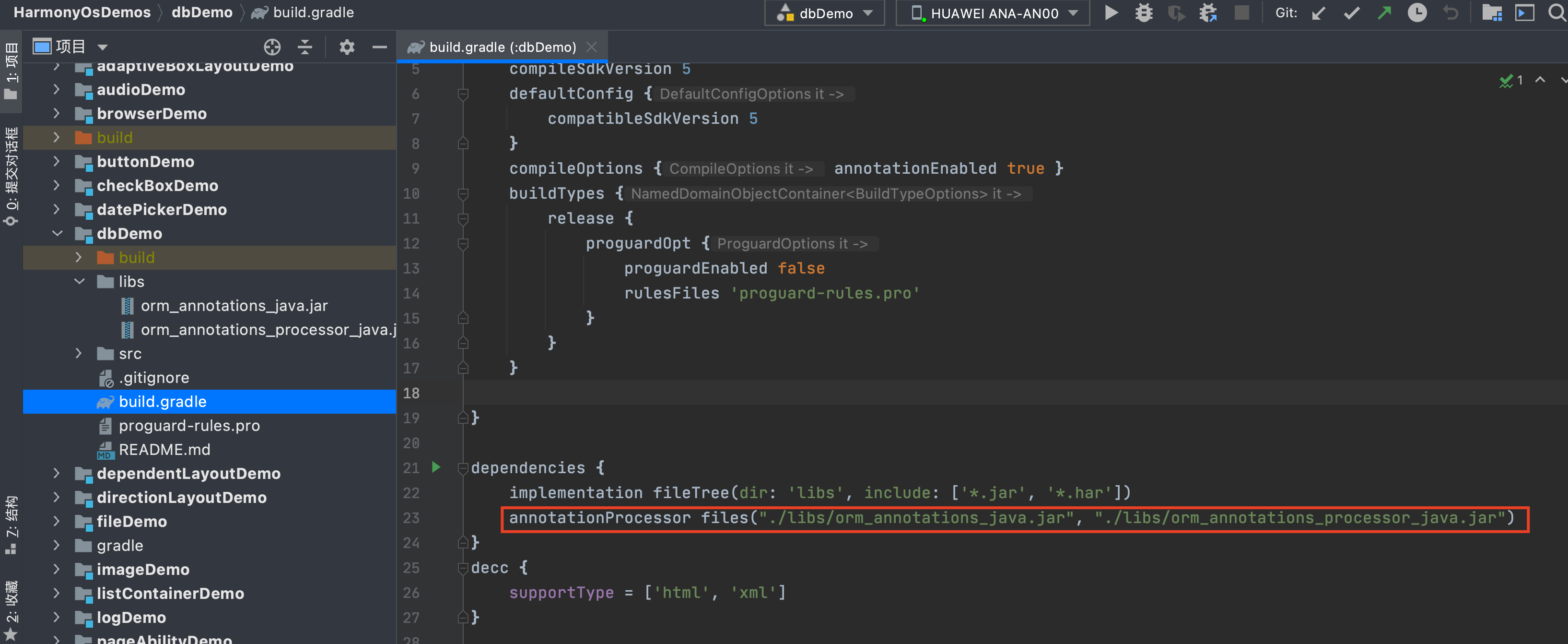1568x644 pixels.
Task: Open project panel gear settings
Action: (x=346, y=47)
